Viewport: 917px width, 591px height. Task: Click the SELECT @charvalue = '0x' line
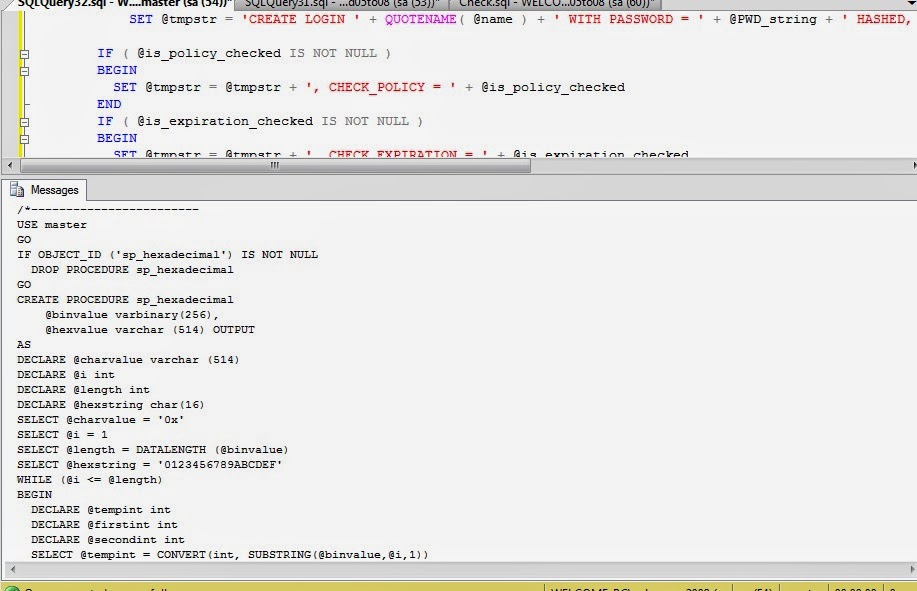click(x=101, y=420)
